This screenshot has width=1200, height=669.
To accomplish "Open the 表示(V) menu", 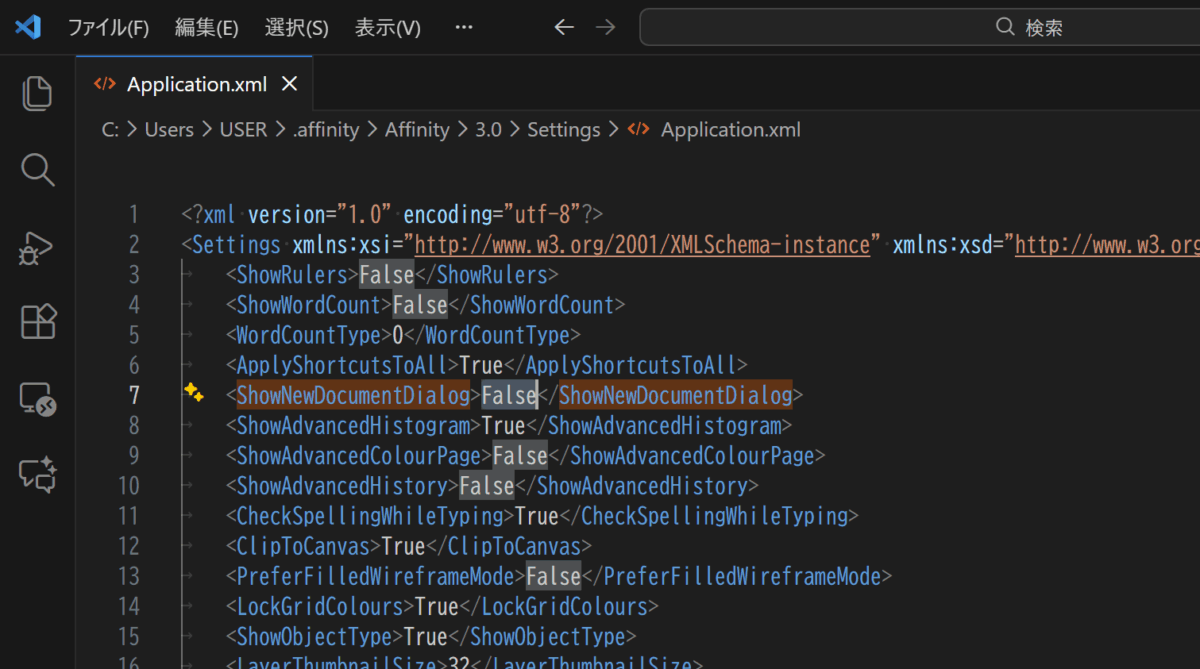I will click(387, 28).
